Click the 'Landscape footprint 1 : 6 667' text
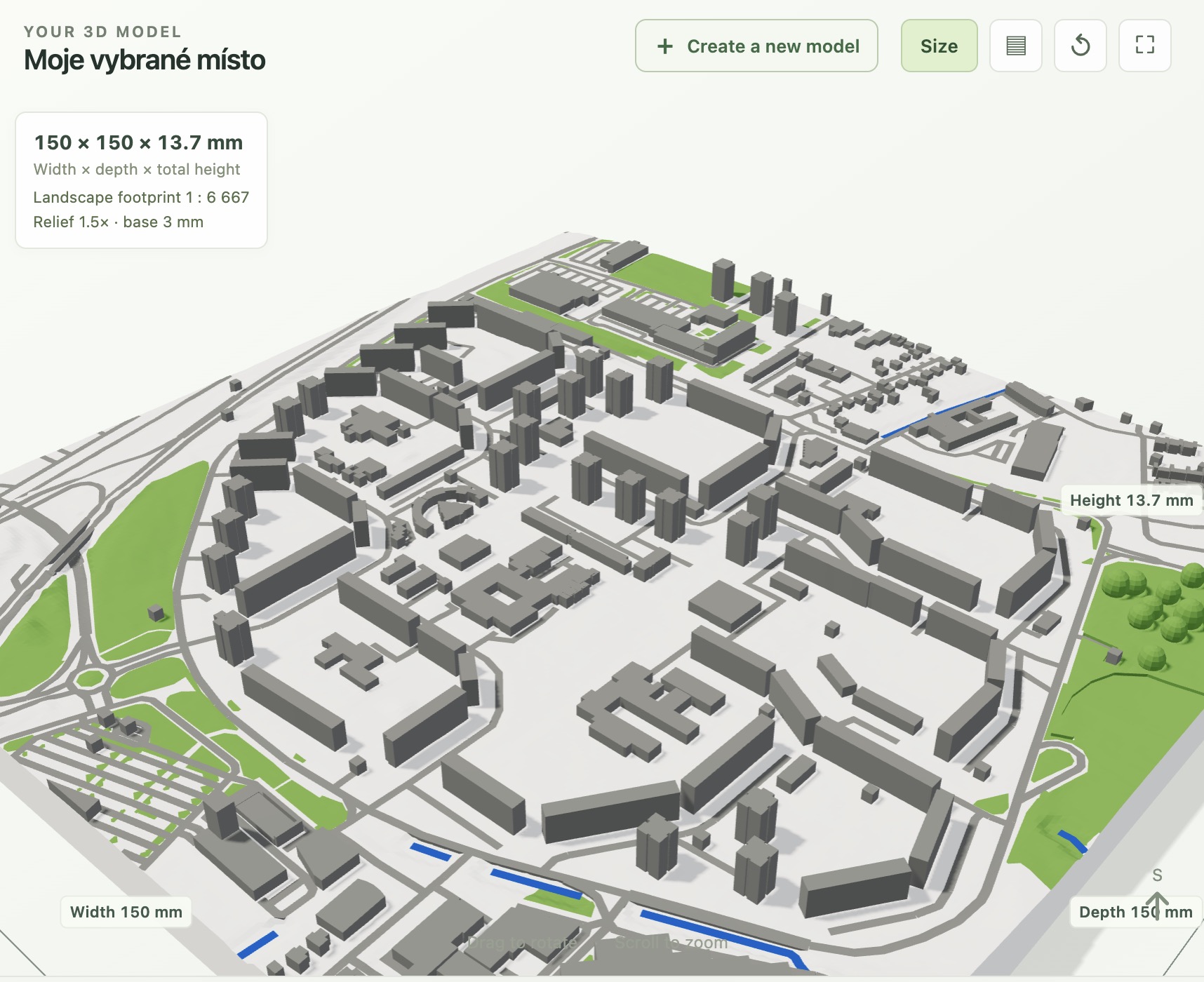The image size is (1204, 982). point(141,197)
